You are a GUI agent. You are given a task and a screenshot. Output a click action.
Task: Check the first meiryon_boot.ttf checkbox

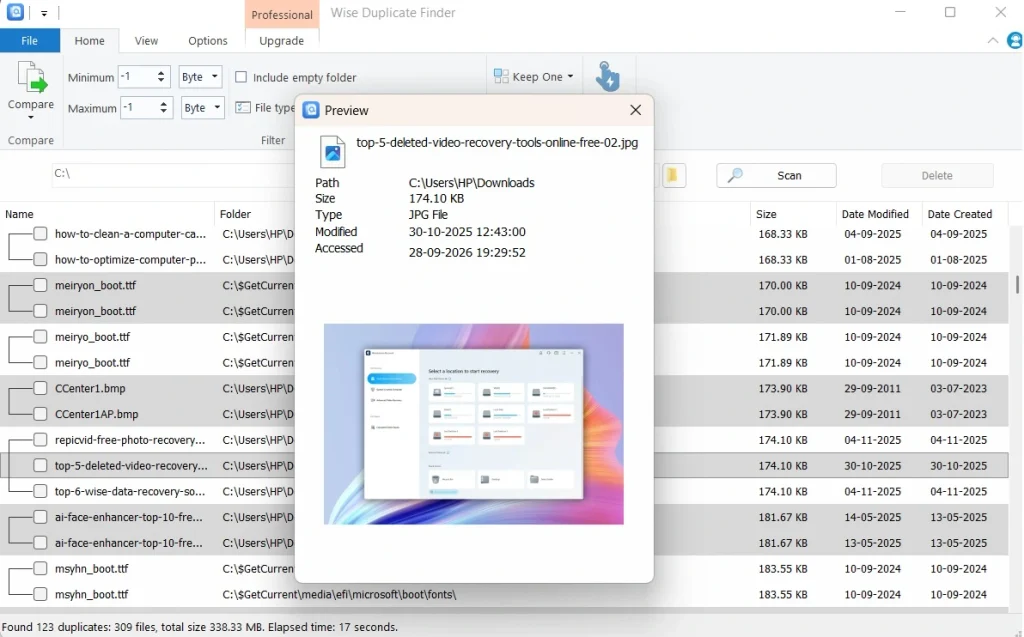tap(40, 285)
